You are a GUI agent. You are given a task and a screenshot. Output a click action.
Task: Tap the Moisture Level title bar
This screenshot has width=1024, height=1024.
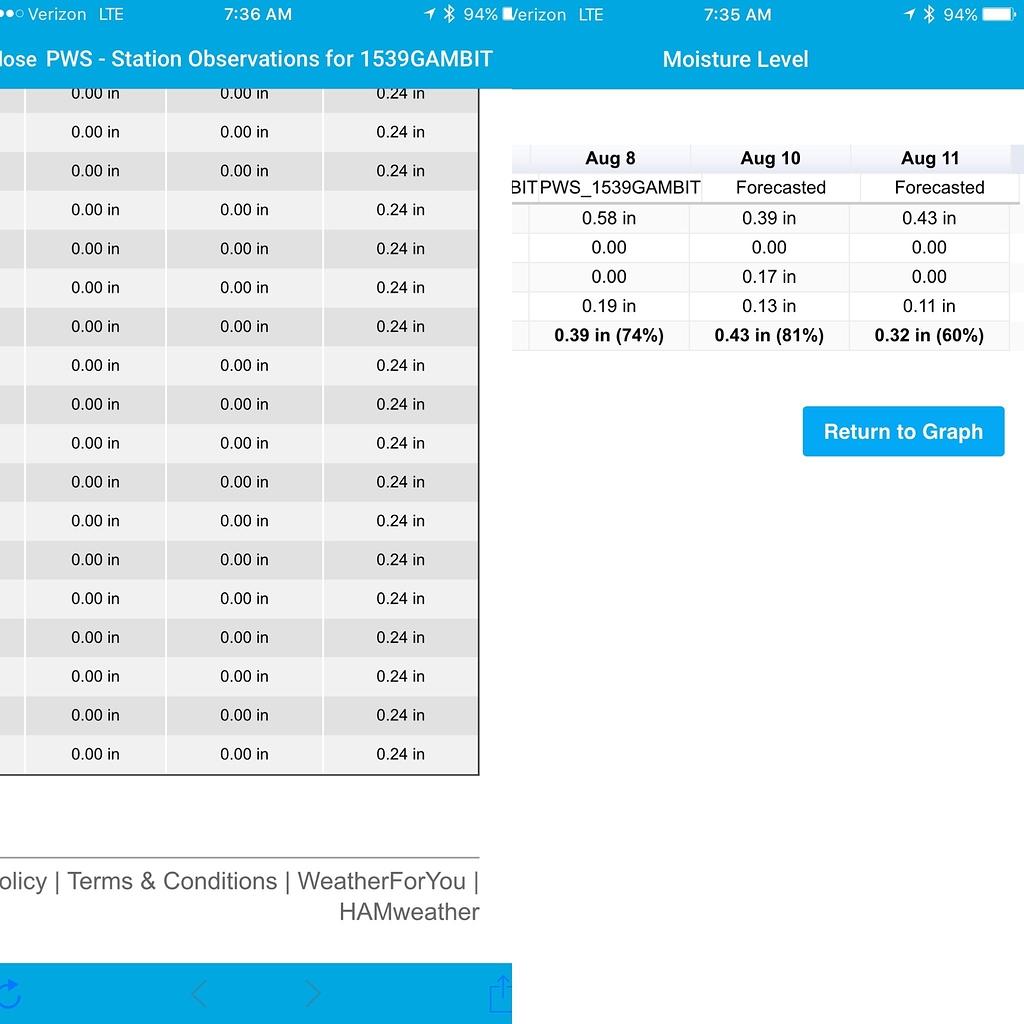[x=735, y=59]
